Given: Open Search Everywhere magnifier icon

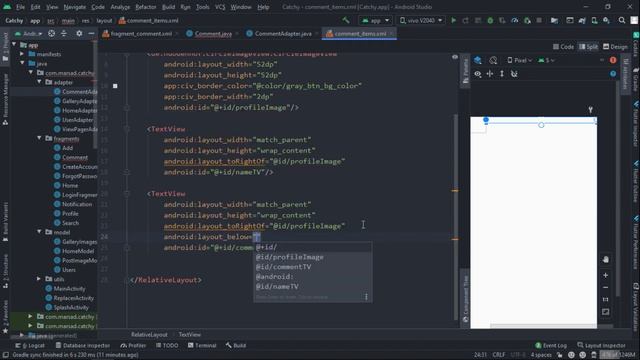Looking at the screenshot, I should tap(622, 20).
